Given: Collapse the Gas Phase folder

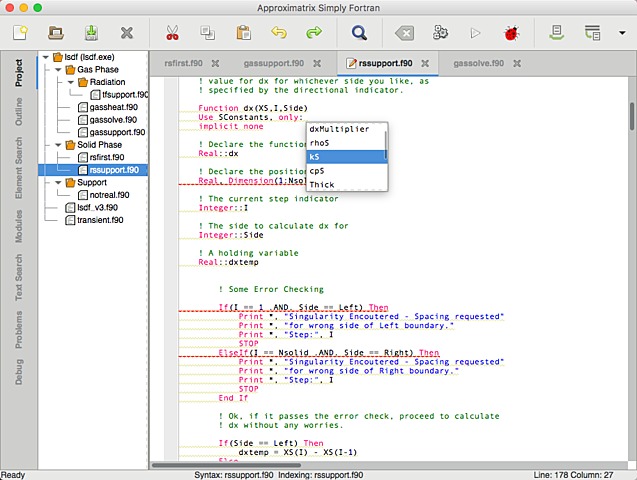Looking at the screenshot, I should 58,70.
